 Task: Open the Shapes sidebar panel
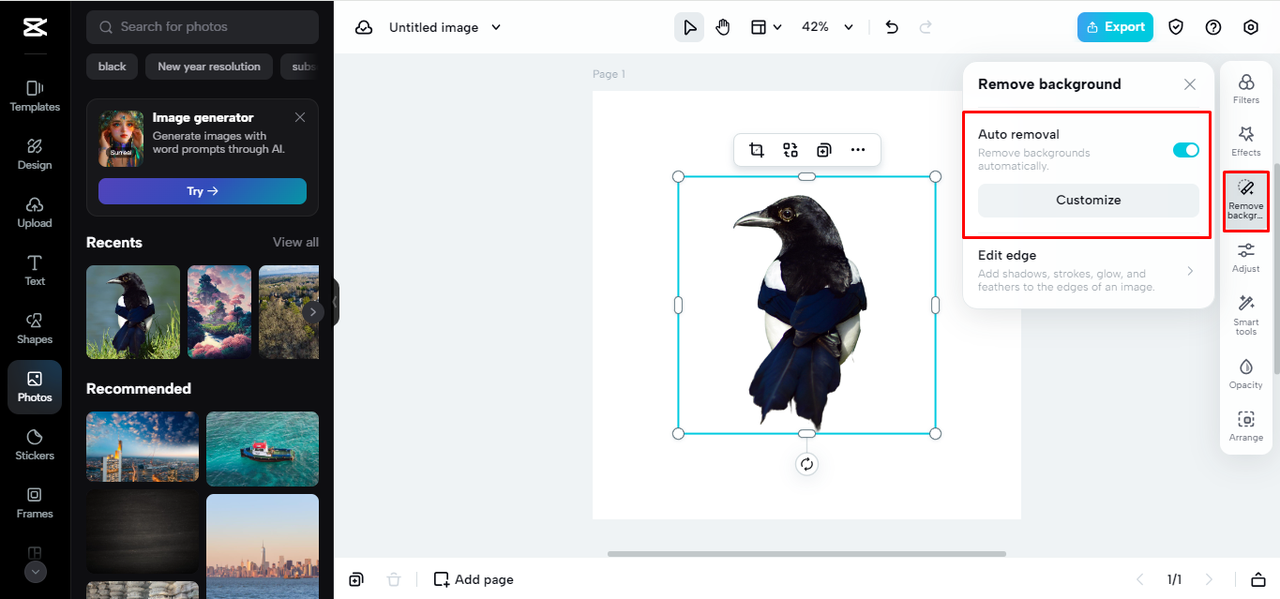[x=35, y=328]
